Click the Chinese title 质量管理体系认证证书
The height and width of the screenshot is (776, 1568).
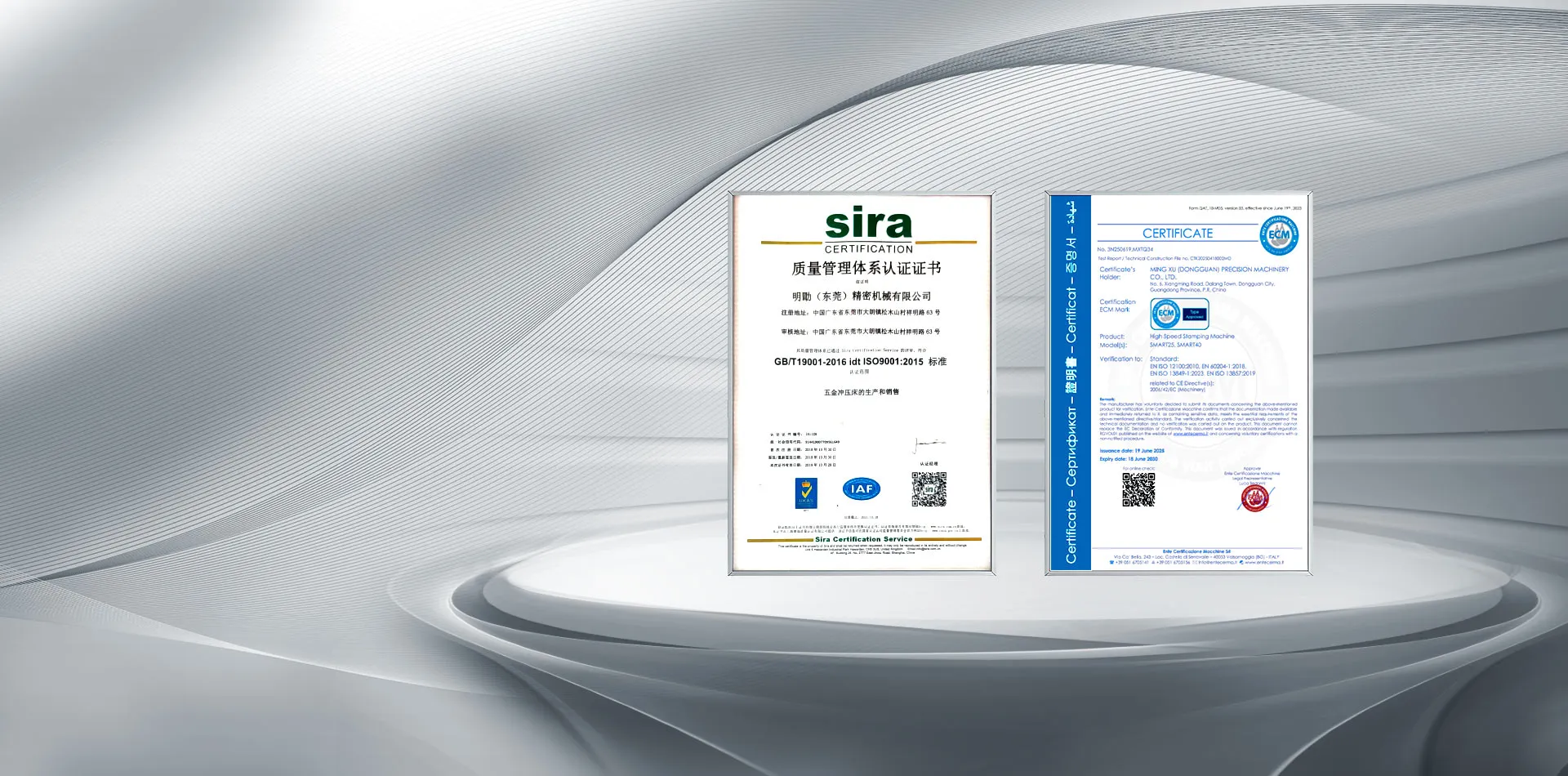point(866,268)
